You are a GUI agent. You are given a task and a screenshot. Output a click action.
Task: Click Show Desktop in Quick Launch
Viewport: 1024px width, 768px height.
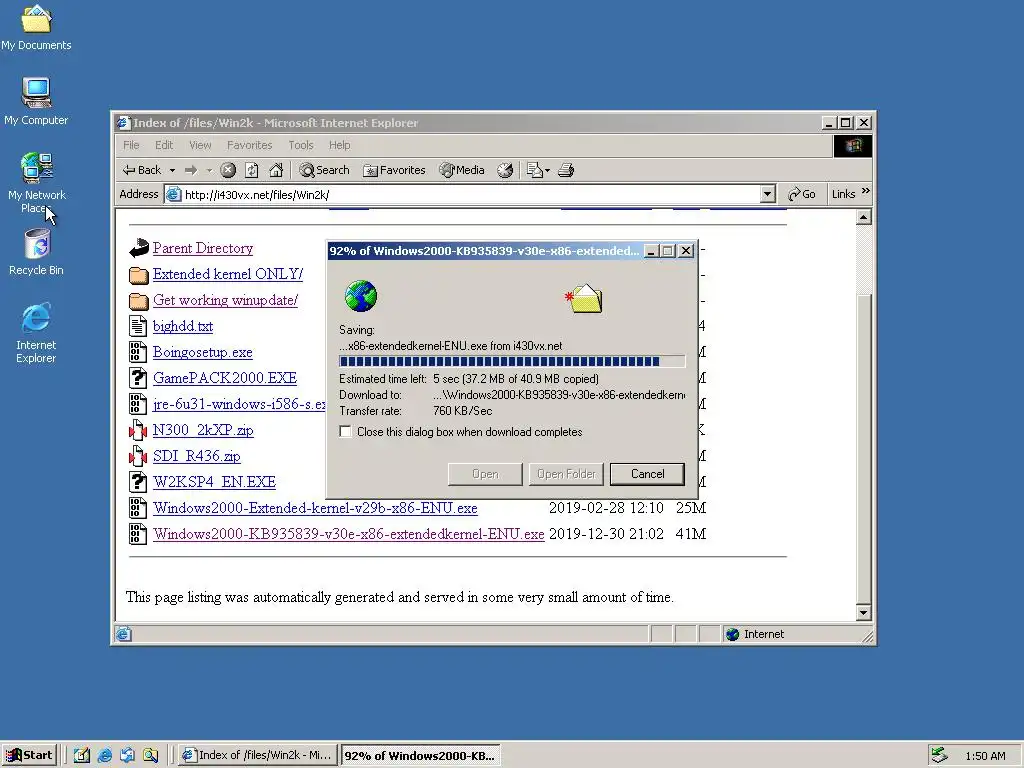[82, 756]
